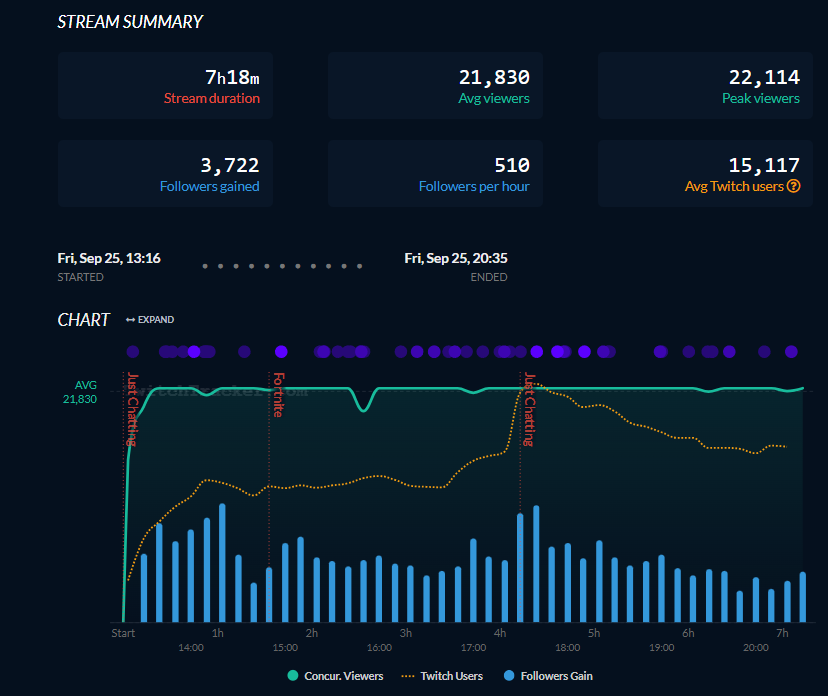Image resolution: width=828 pixels, height=696 pixels.
Task: Select the Fortnite game marker on chart
Action: click(x=278, y=395)
